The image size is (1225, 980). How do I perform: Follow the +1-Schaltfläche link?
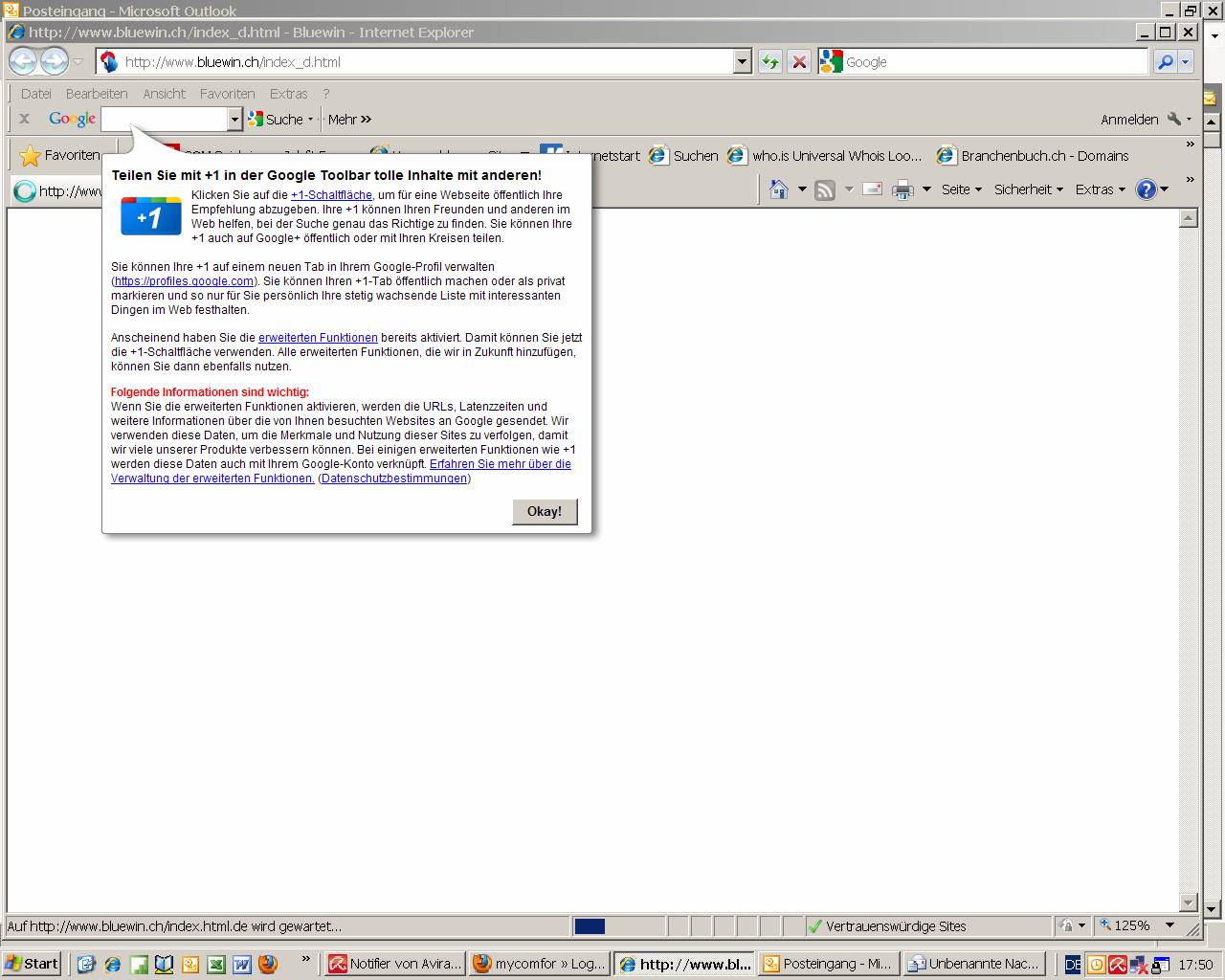(x=331, y=195)
